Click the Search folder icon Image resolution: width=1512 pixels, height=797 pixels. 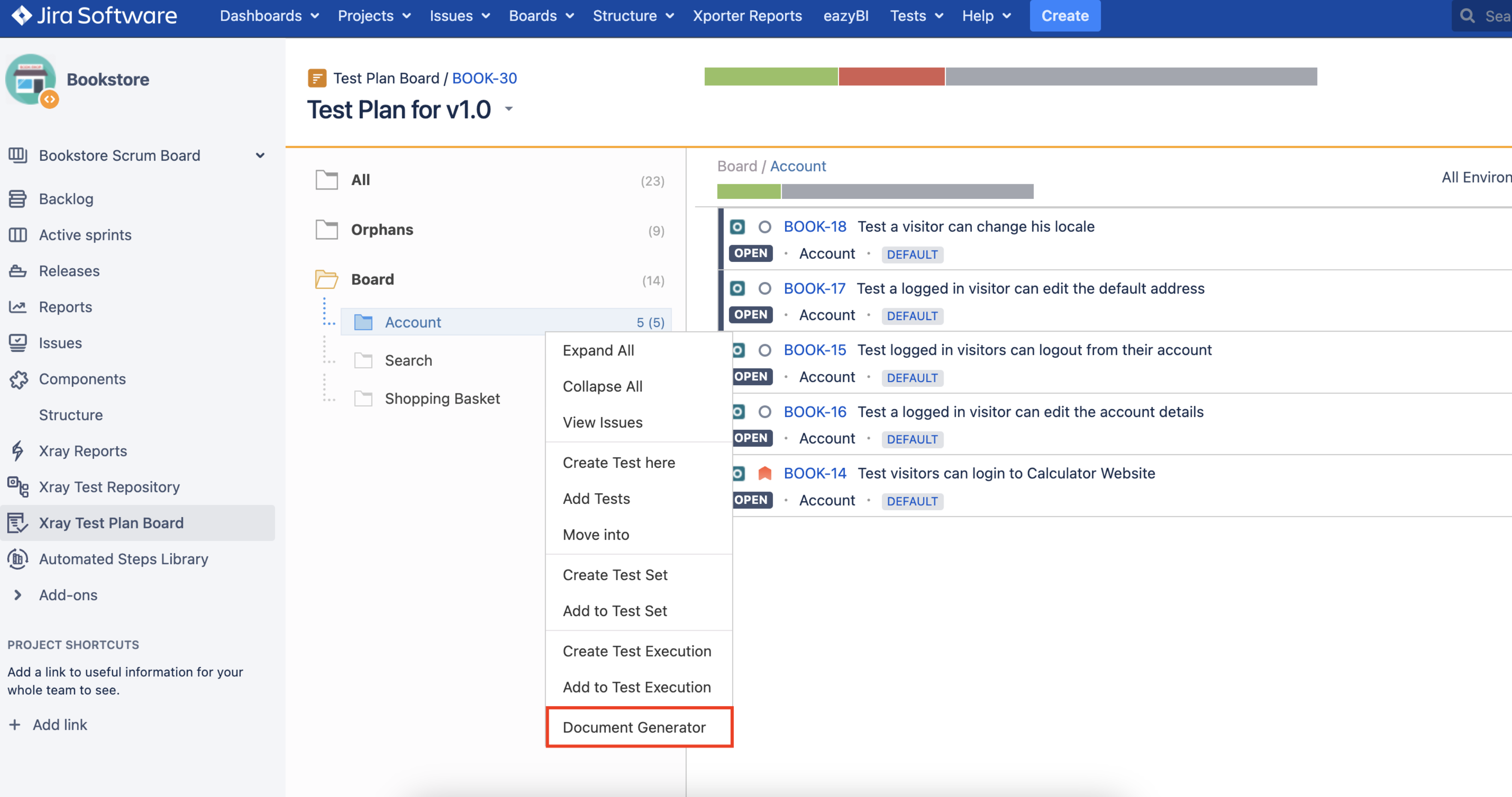363,360
